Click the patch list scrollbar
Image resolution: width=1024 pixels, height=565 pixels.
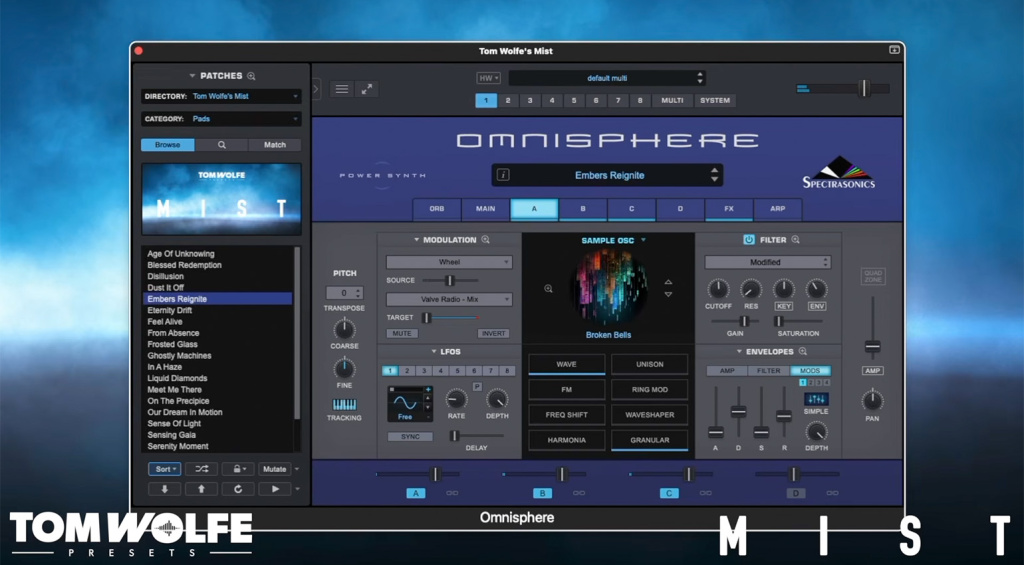297,333
